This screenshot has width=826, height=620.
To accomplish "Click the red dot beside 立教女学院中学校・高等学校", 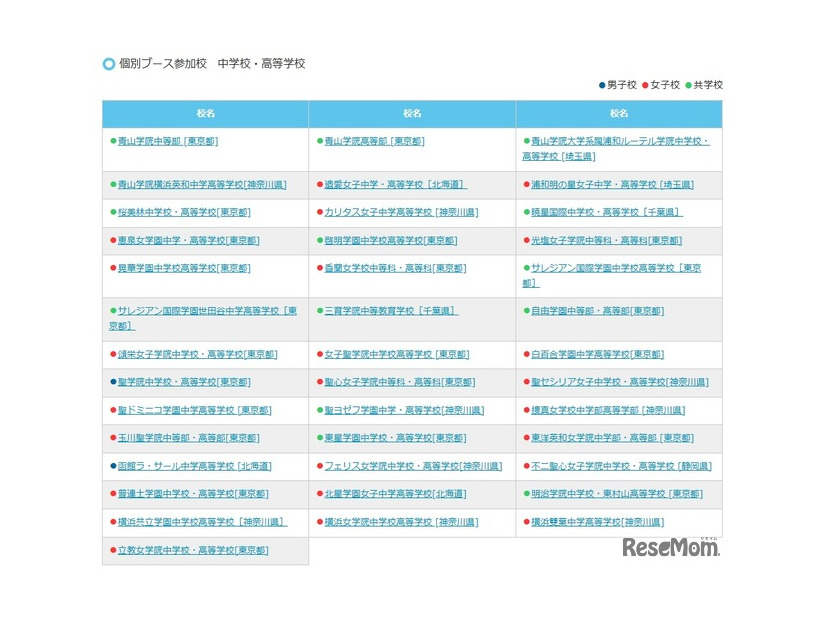I will tap(111, 549).
